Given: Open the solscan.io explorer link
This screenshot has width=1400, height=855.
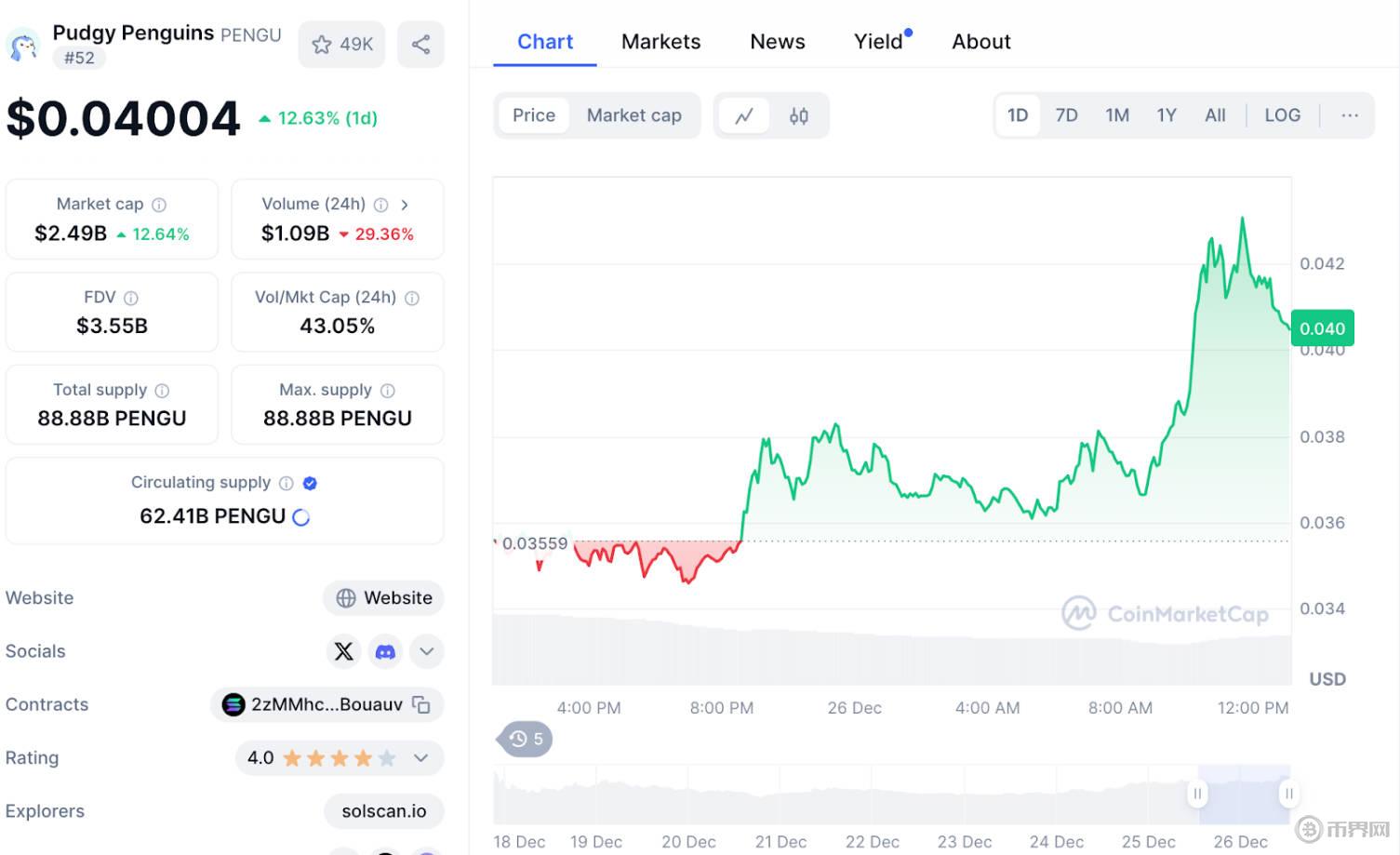Looking at the screenshot, I should [x=383, y=811].
